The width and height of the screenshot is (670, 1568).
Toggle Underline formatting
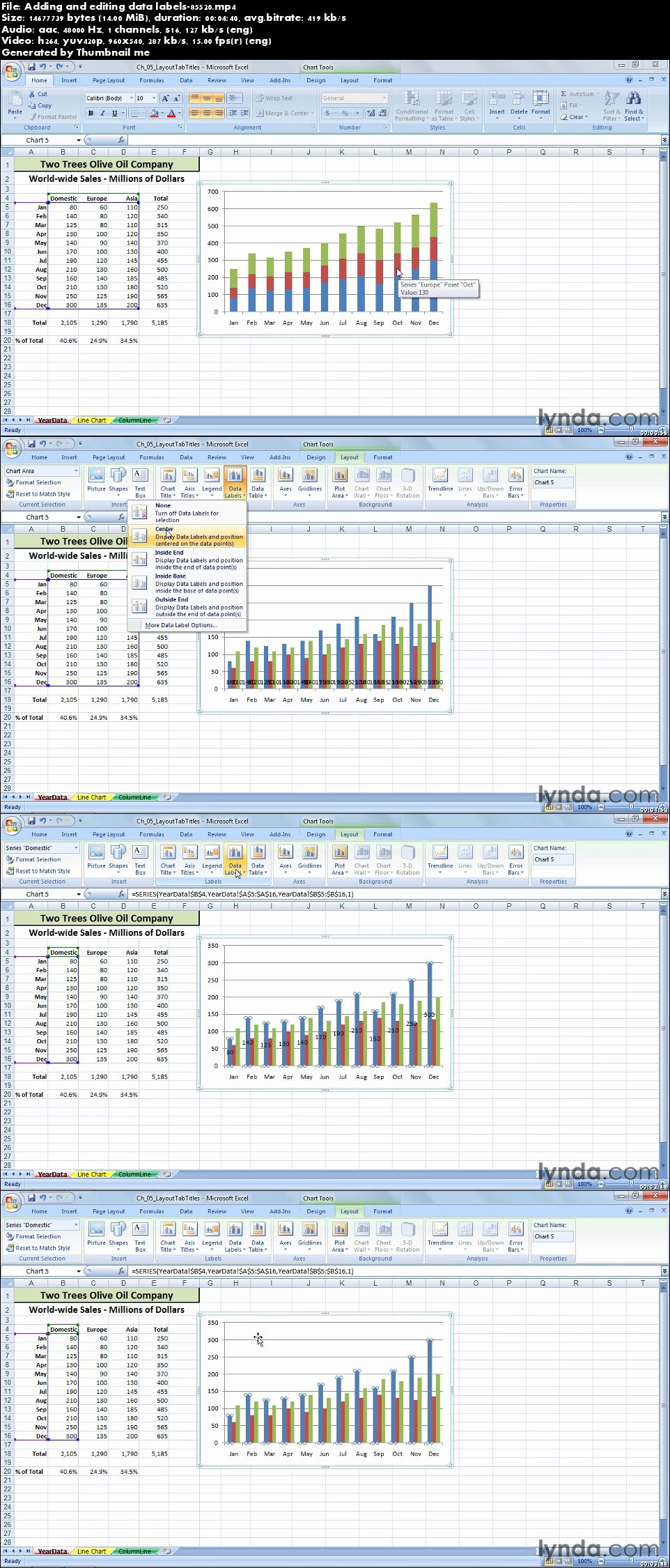click(115, 113)
